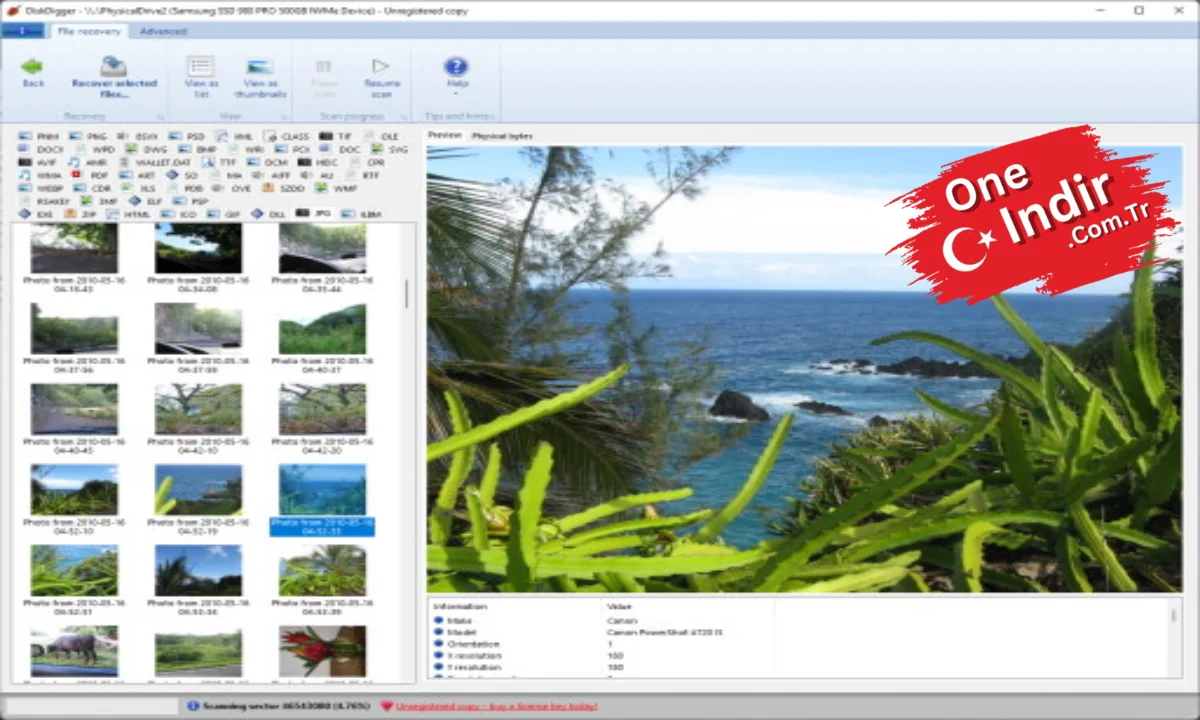Open the Advanced ribbon tab
Screen dimensions: 1200x720
[163, 31]
